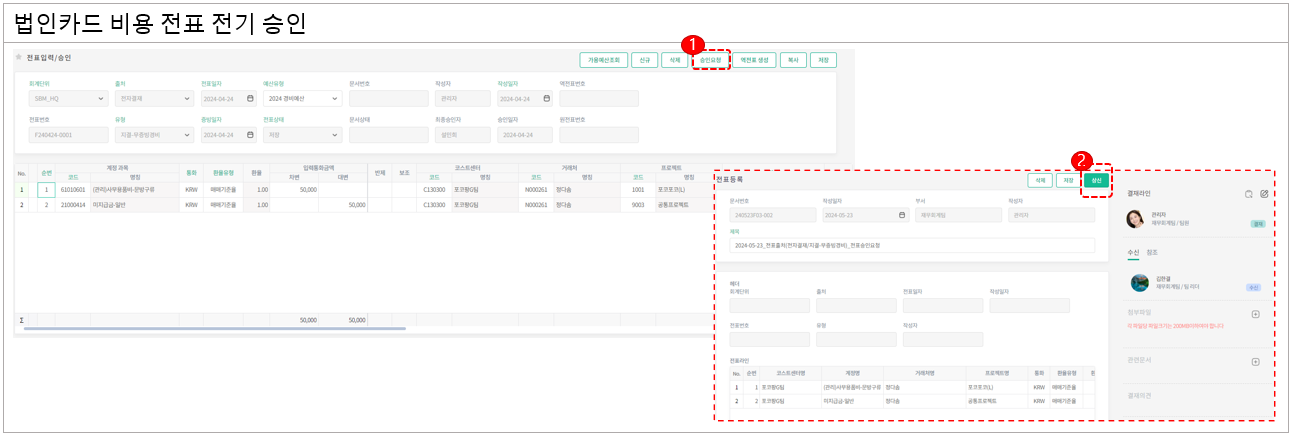1293x436 pixels.
Task: Expand the 전표상태 저장 dropdown
Action: 333,134
